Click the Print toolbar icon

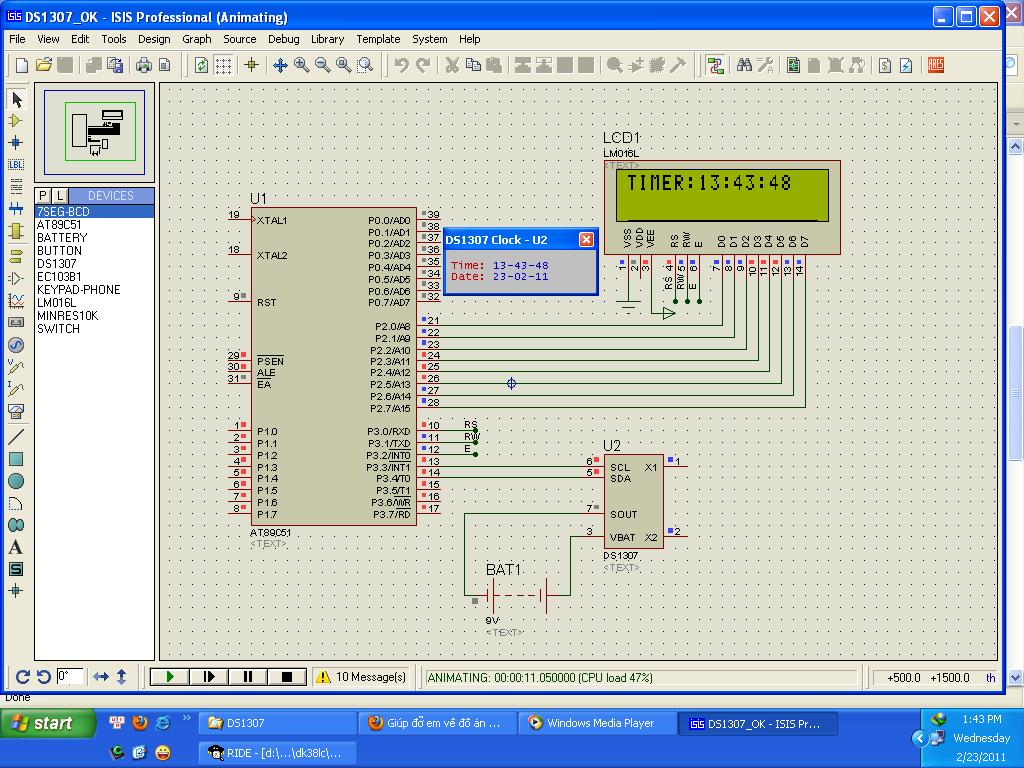click(144, 65)
